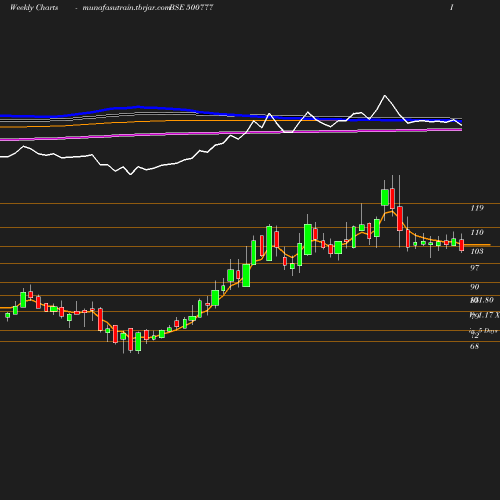
Task: Click the 110 price axis label
Action: [477, 232]
